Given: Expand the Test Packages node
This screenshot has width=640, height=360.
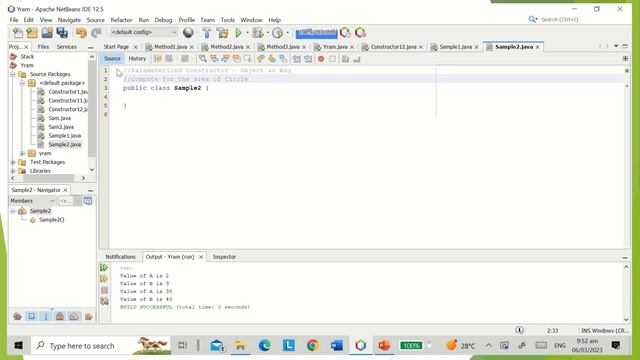Looking at the screenshot, I should (13, 162).
